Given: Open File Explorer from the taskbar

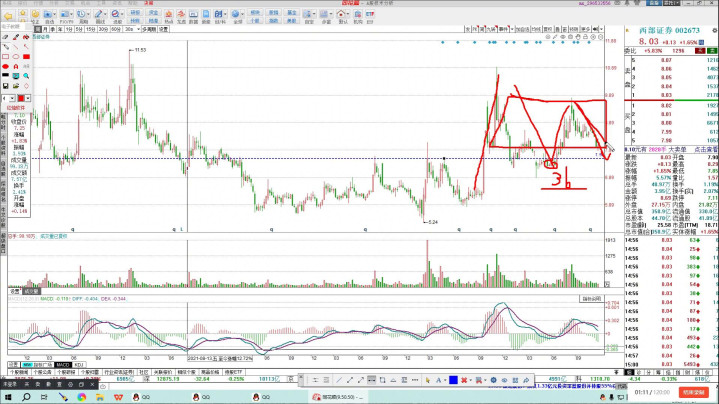Looking at the screenshot, I should (100, 397).
